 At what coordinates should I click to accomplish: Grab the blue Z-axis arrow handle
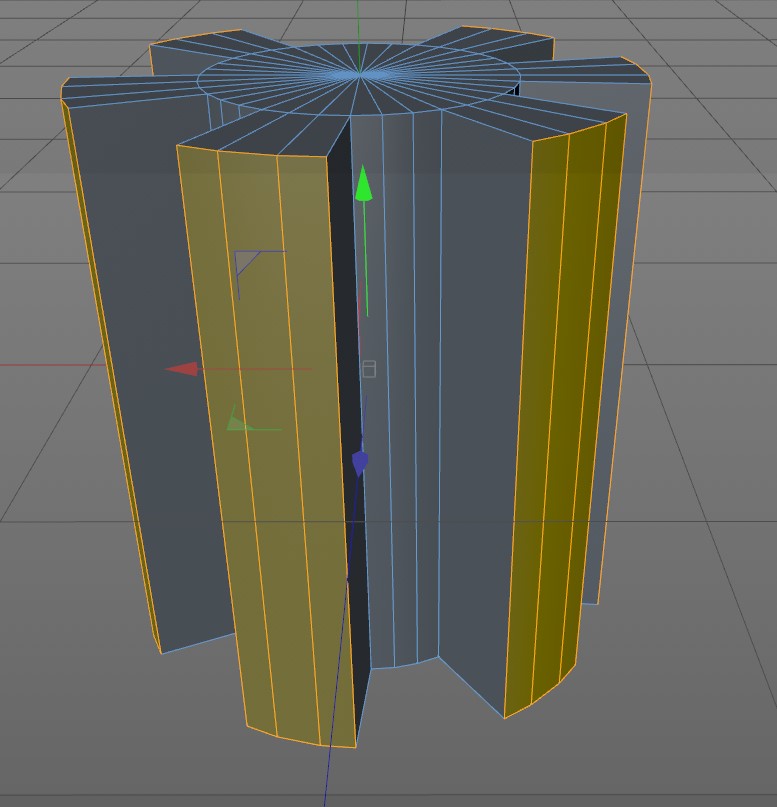click(360, 462)
